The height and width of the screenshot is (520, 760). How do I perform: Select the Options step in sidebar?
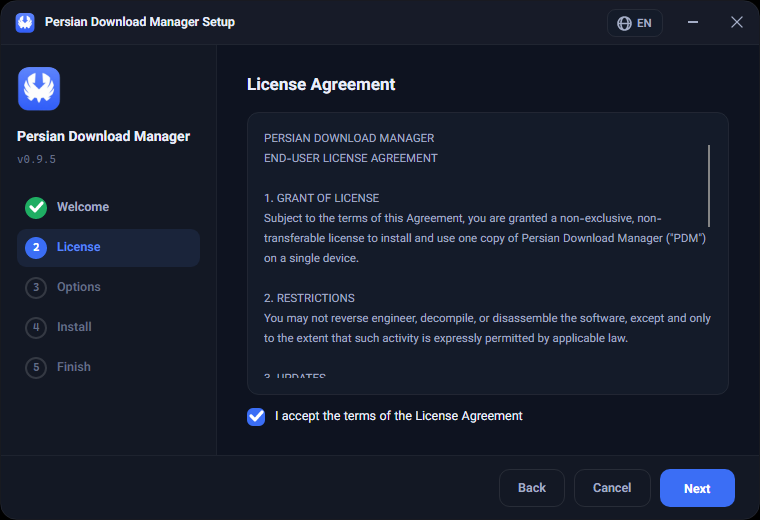109,287
